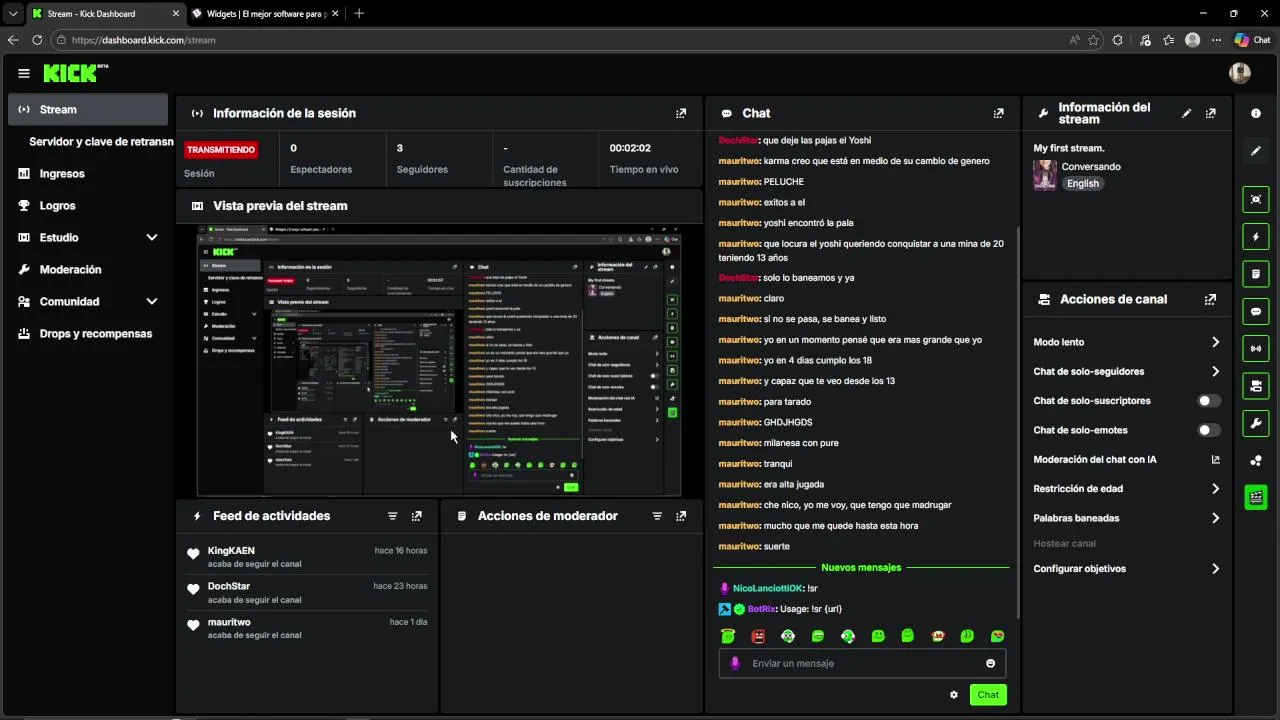
Task: Filter the Feed de actividades list
Action: click(x=393, y=516)
